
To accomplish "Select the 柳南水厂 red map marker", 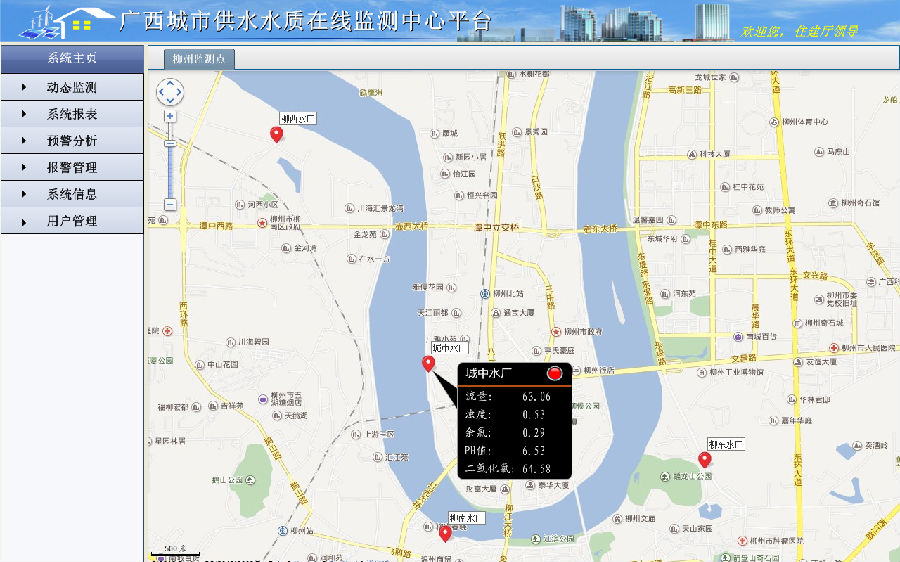I will (x=445, y=533).
